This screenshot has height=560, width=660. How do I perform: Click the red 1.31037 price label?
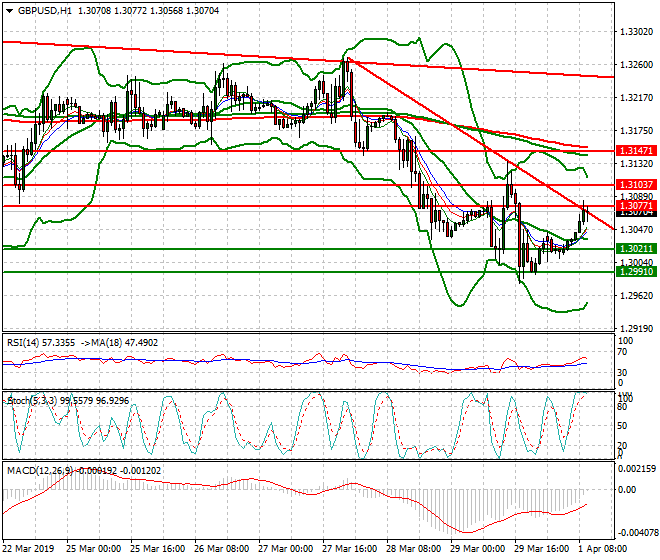pyautogui.click(x=636, y=184)
